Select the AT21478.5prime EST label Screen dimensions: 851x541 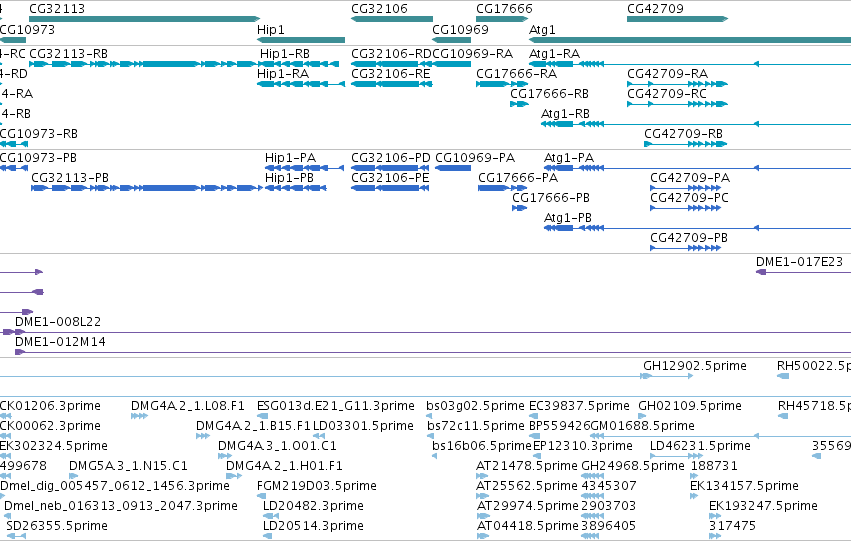click(x=527, y=466)
